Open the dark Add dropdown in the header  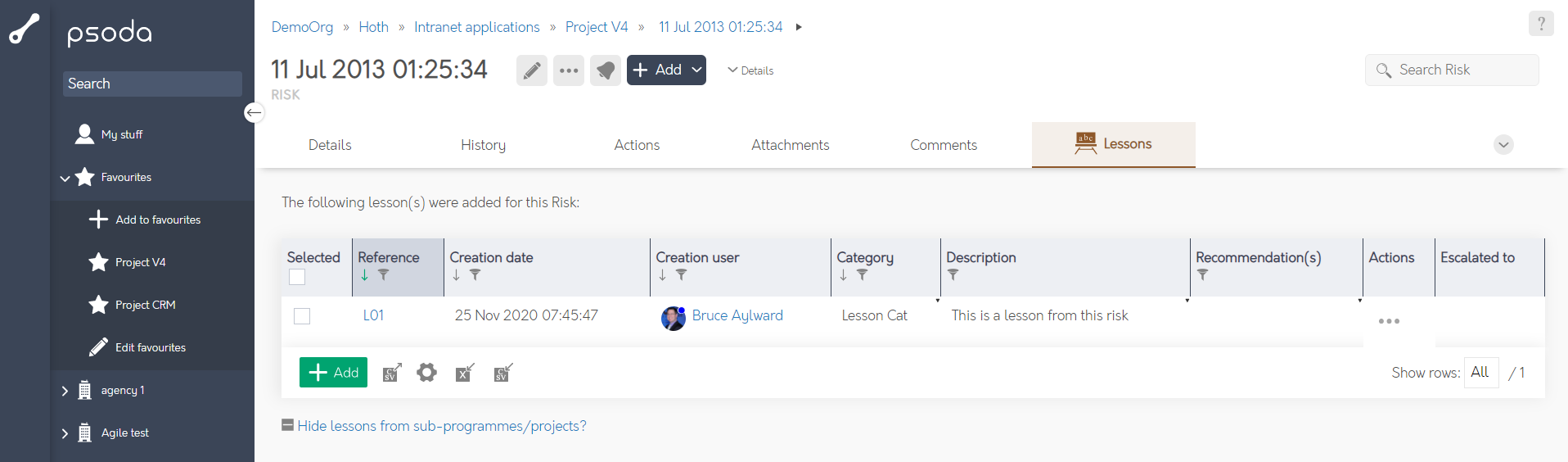pos(666,70)
